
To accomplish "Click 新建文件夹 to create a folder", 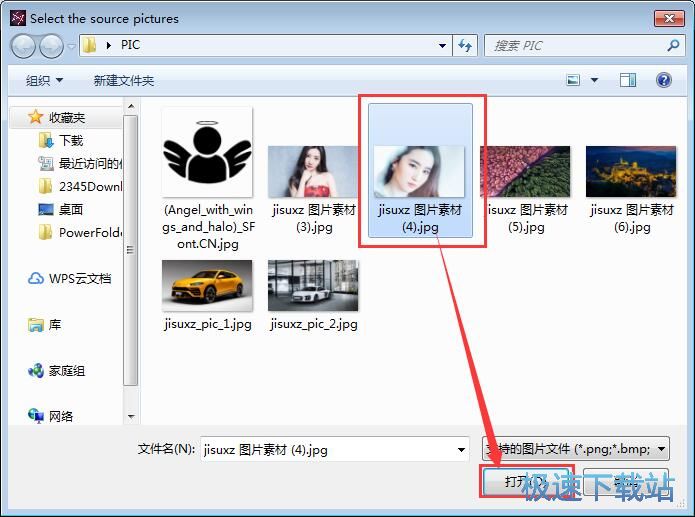I will click(124, 80).
